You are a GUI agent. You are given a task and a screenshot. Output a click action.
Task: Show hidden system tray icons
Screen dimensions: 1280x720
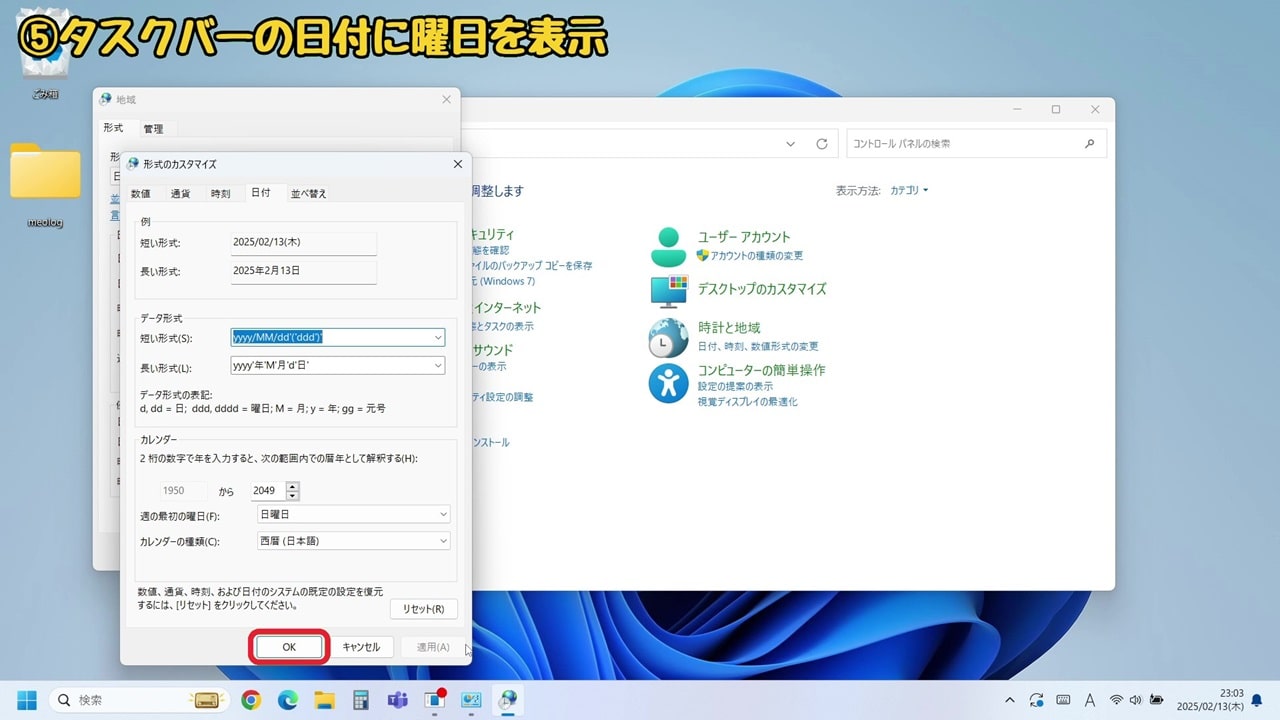click(x=1010, y=700)
